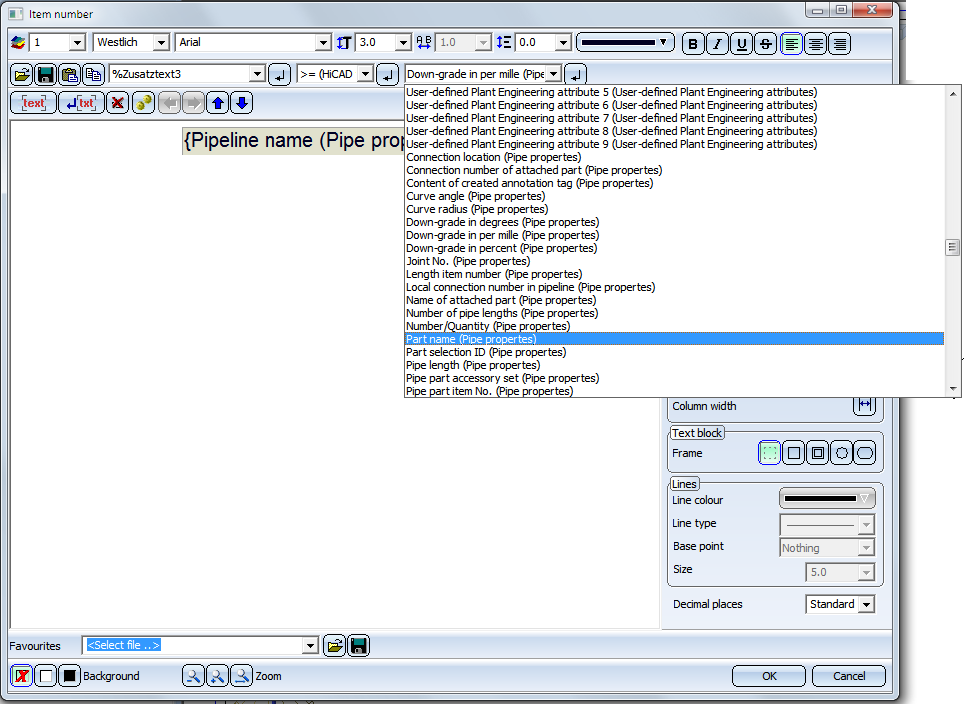Screen dimensions: 964x704
Task: Pick the black background colour swatch
Action: tap(69, 676)
